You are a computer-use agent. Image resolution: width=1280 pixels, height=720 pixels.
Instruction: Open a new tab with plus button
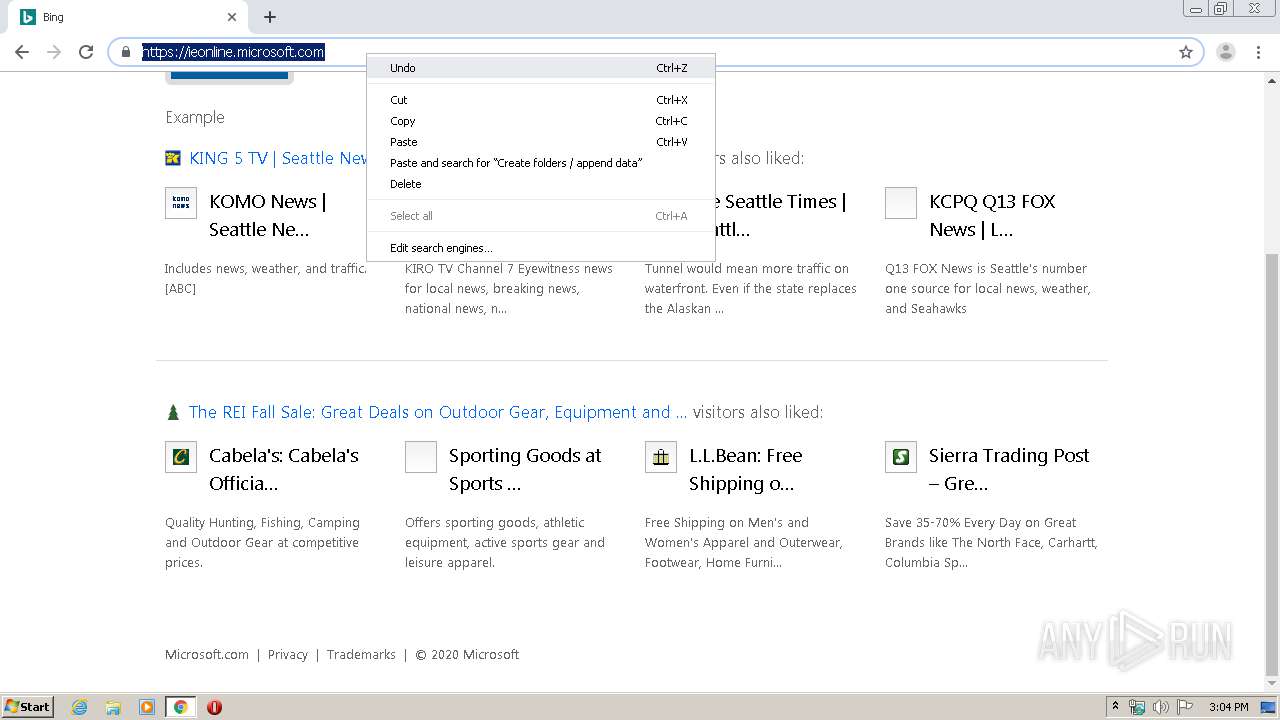click(270, 17)
